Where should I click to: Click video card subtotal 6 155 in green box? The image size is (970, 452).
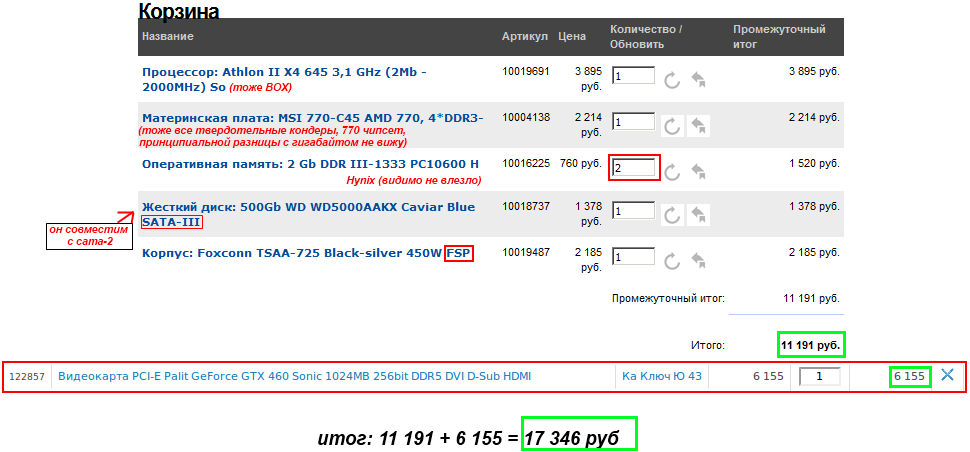tap(909, 376)
